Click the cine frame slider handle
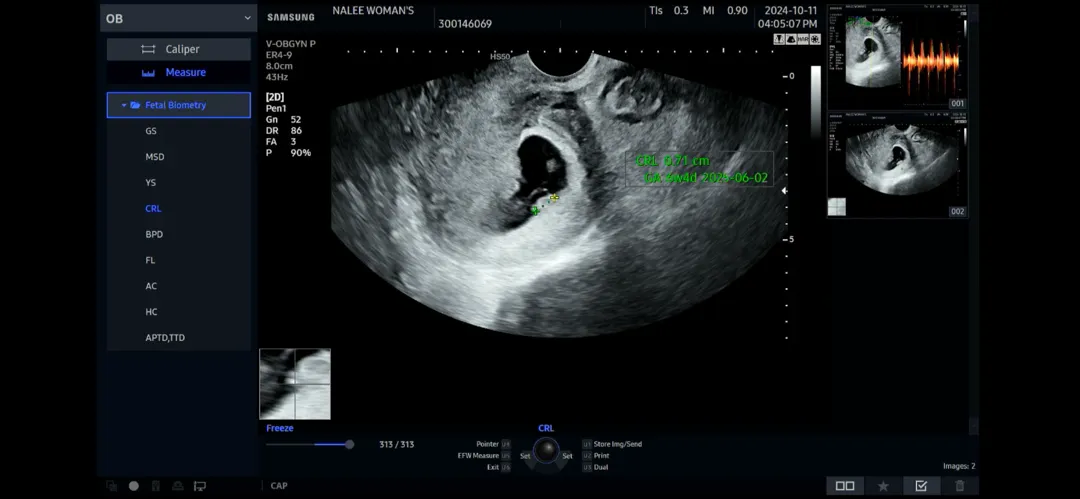Screen dimensions: 1080x499 pos(349,445)
